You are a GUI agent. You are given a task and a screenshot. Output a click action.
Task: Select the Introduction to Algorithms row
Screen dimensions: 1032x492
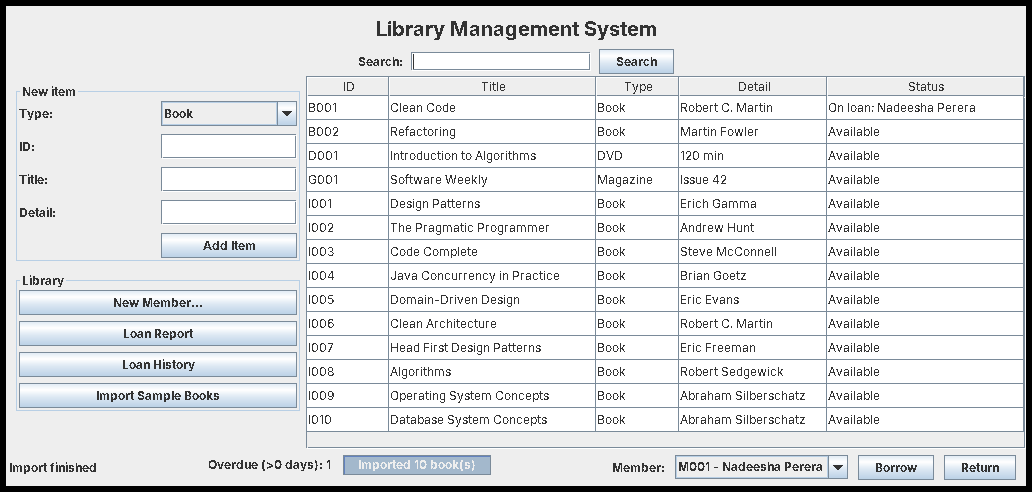665,155
